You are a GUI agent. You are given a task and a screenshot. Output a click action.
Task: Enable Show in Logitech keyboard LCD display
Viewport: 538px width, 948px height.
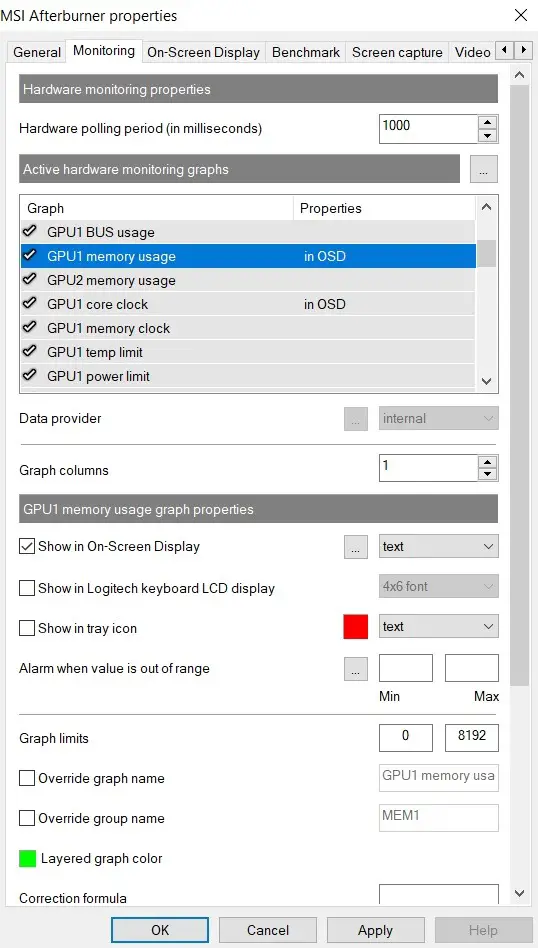pos(27,588)
